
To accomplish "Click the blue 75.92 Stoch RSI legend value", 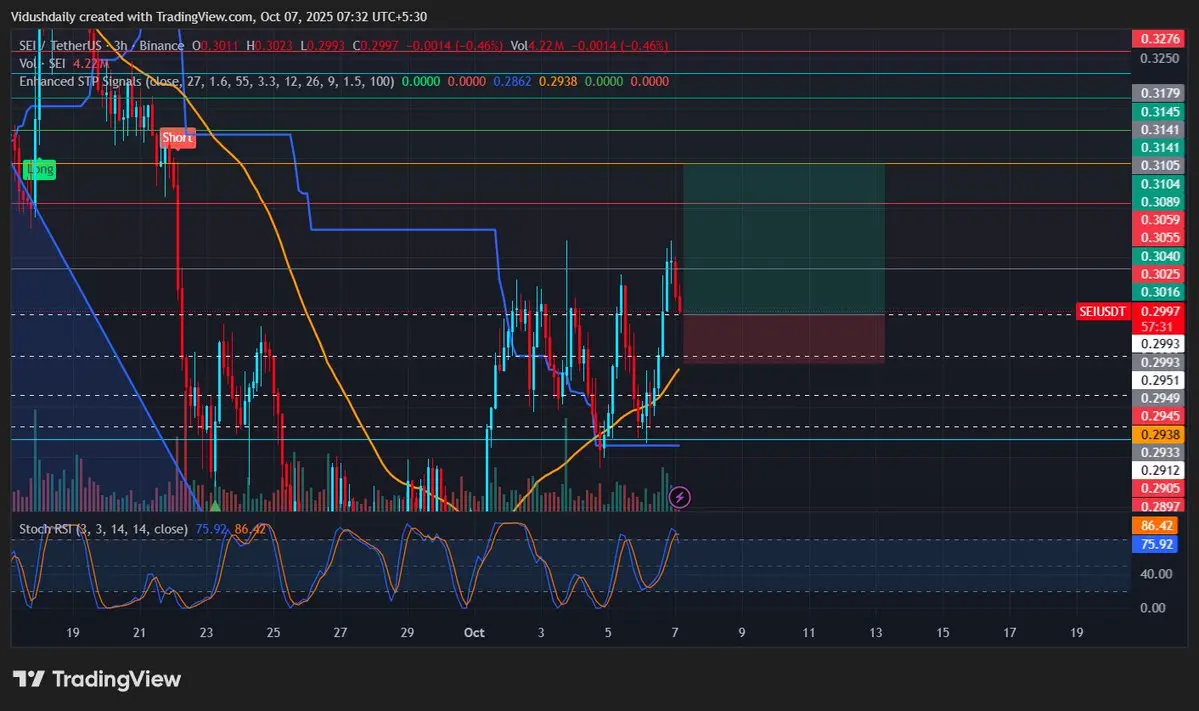I will click(211, 529).
